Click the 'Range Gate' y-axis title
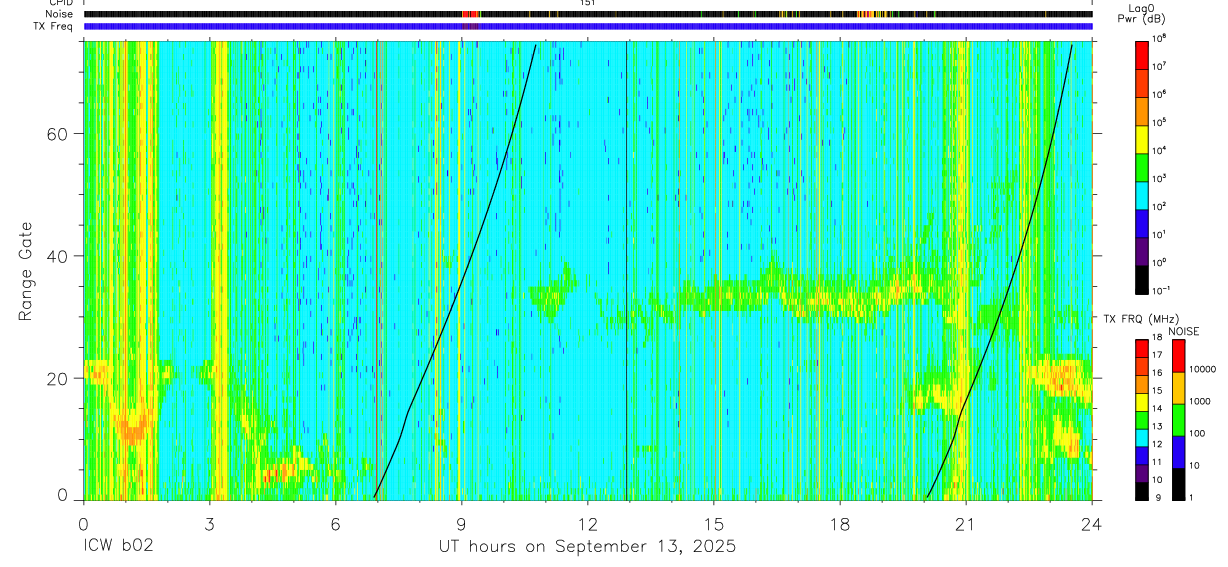Screen dimensions: 1228x567 pyautogui.click(x=27, y=270)
